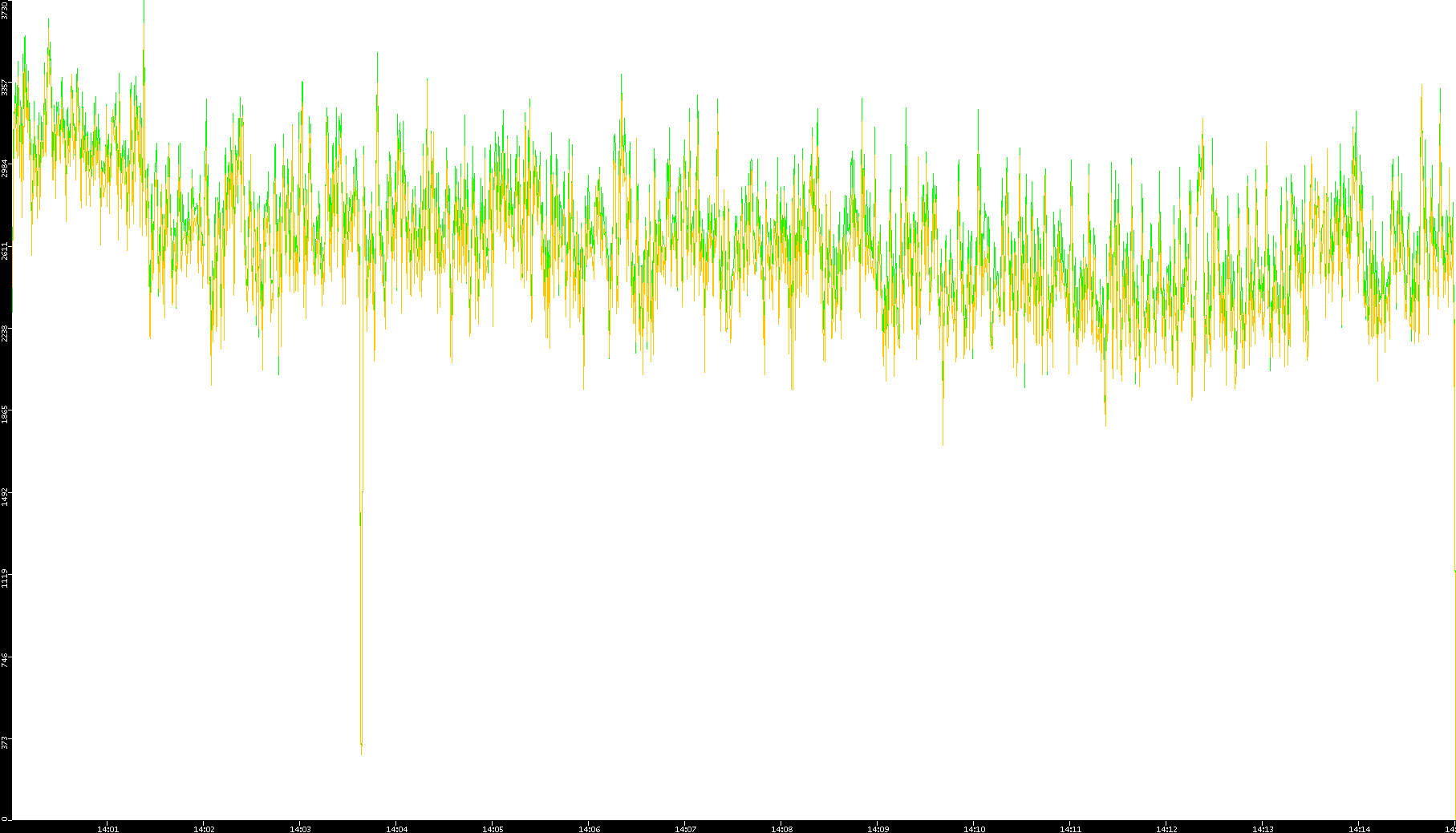Image resolution: width=1456 pixels, height=833 pixels.
Task: Click the 1119 vertical axis label
Action: pos(6,578)
